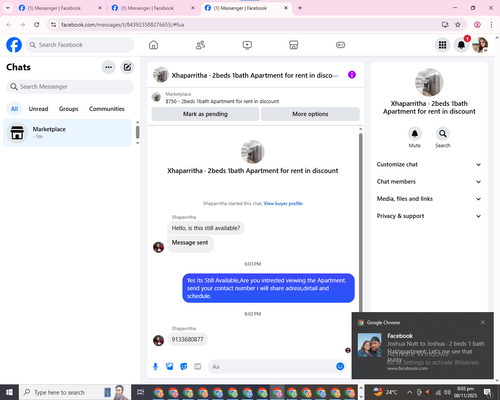The height and width of the screenshot is (400, 500).
Task: Open the Gaming icon in top navigation
Action: pyautogui.click(x=340, y=45)
